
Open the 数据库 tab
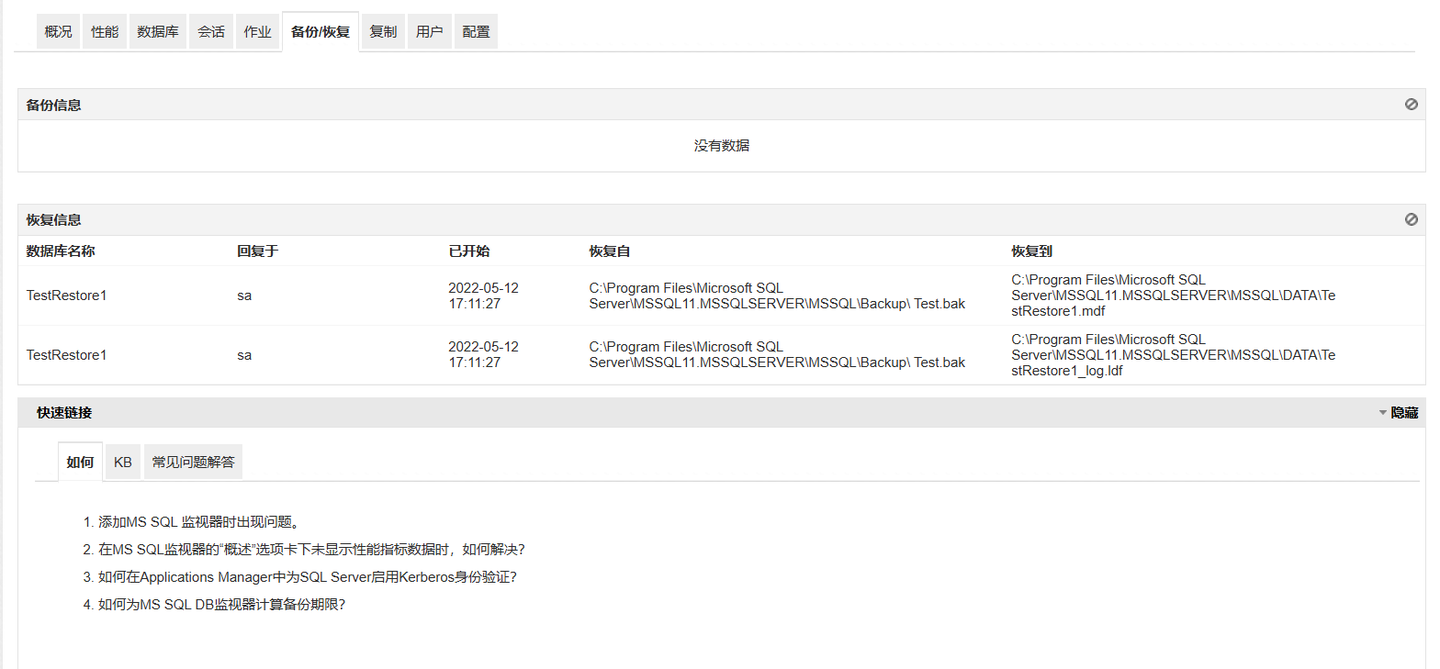158,32
